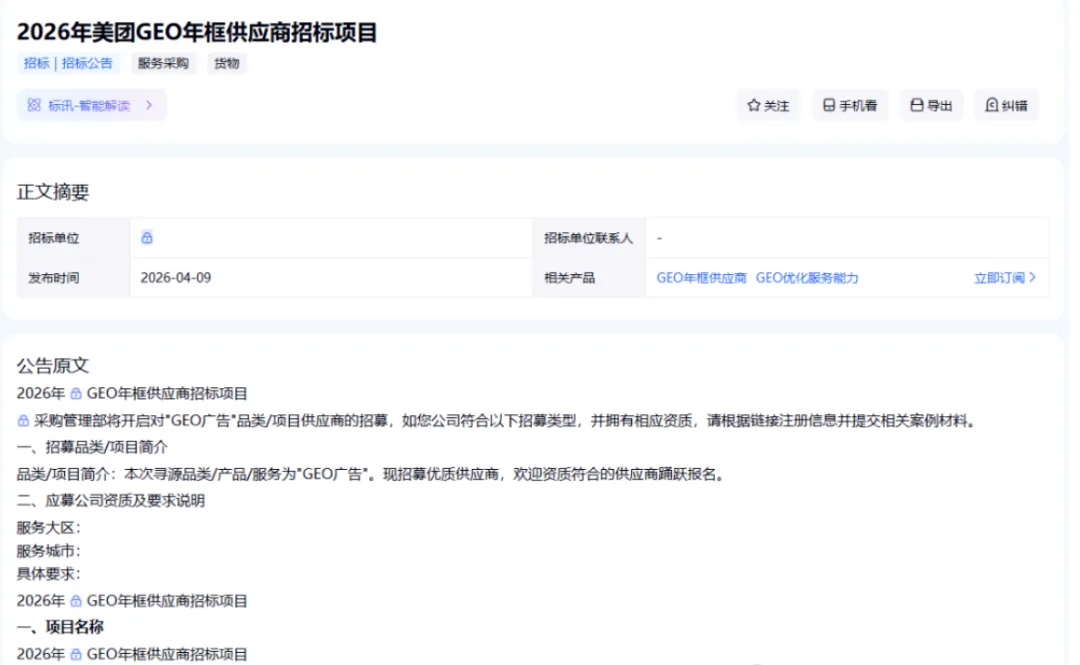1080x665 pixels.
Task: Click the 纠错 error report icon
Action: [991, 105]
